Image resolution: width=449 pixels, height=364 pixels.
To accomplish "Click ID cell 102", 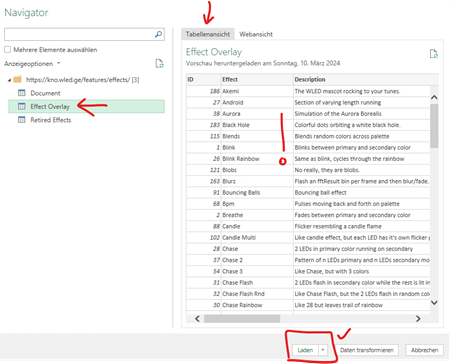I will pyautogui.click(x=204, y=238).
